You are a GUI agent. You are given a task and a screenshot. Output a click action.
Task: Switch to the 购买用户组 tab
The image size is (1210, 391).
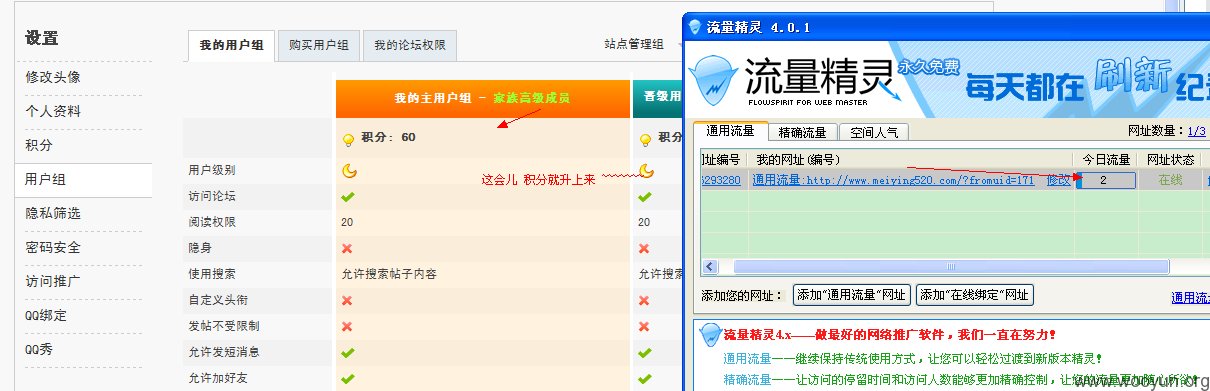tap(318, 45)
